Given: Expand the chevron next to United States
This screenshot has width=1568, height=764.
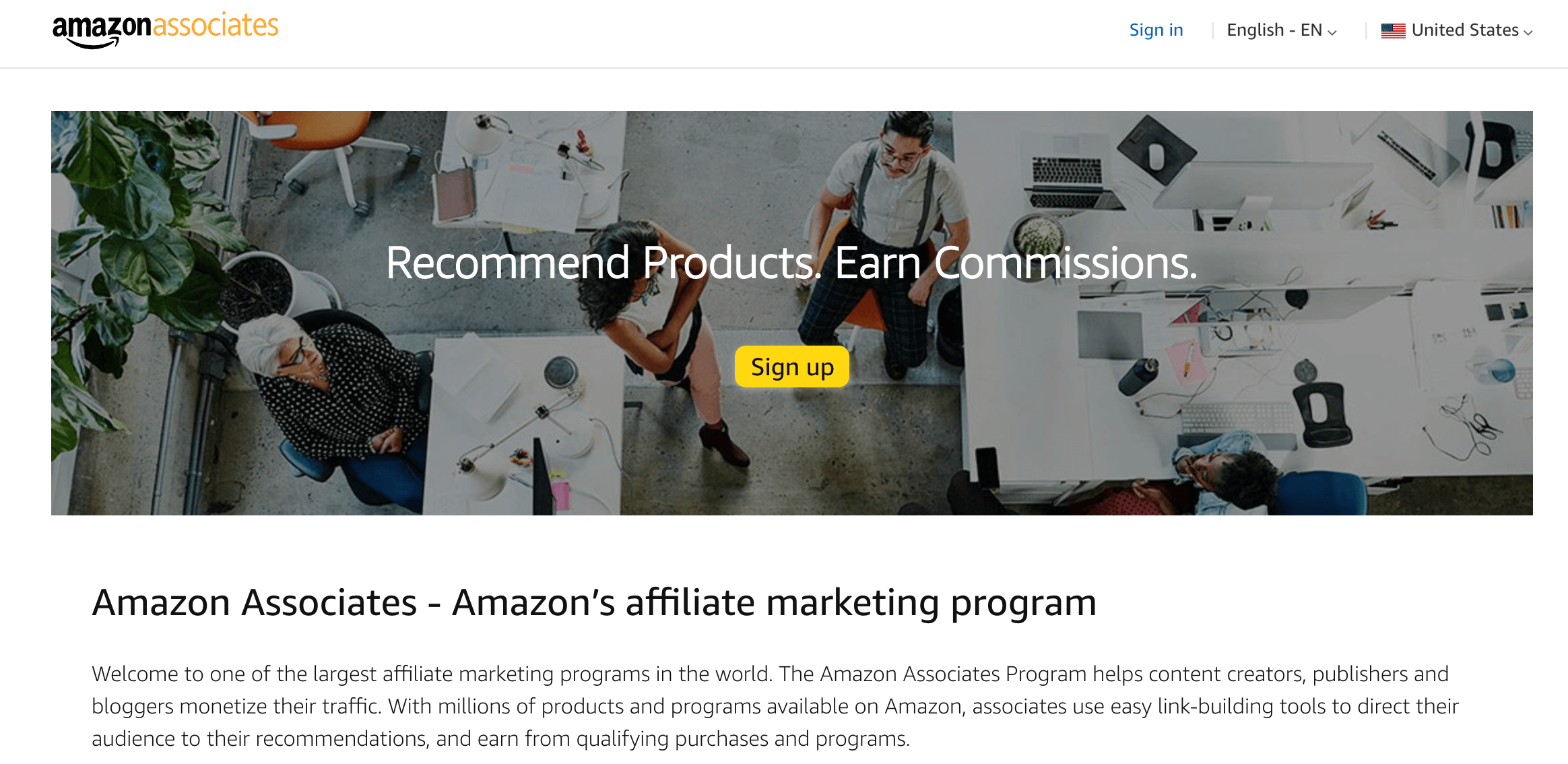Looking at the screenshot, I should pos(1528,32).
